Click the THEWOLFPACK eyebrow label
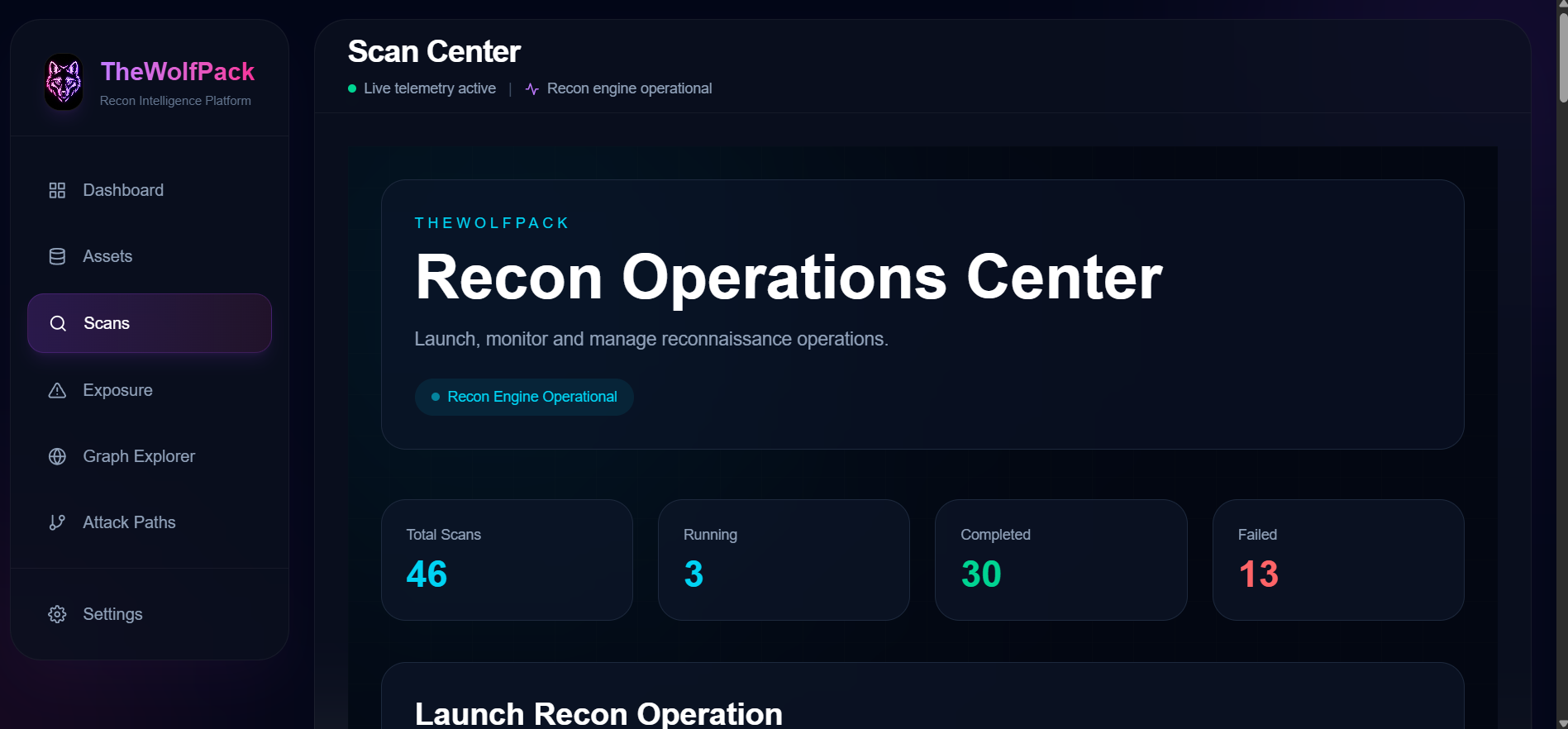The width and height of the screenshot is (1568, 729). click(x=492, y=223)
